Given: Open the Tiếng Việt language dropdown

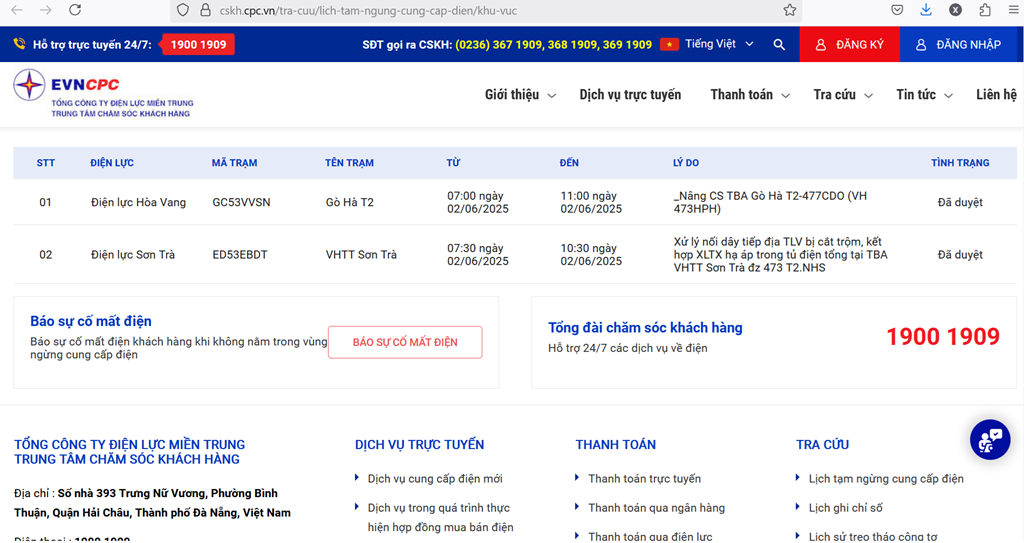Looking at the screenshot, I should point(719,44).
